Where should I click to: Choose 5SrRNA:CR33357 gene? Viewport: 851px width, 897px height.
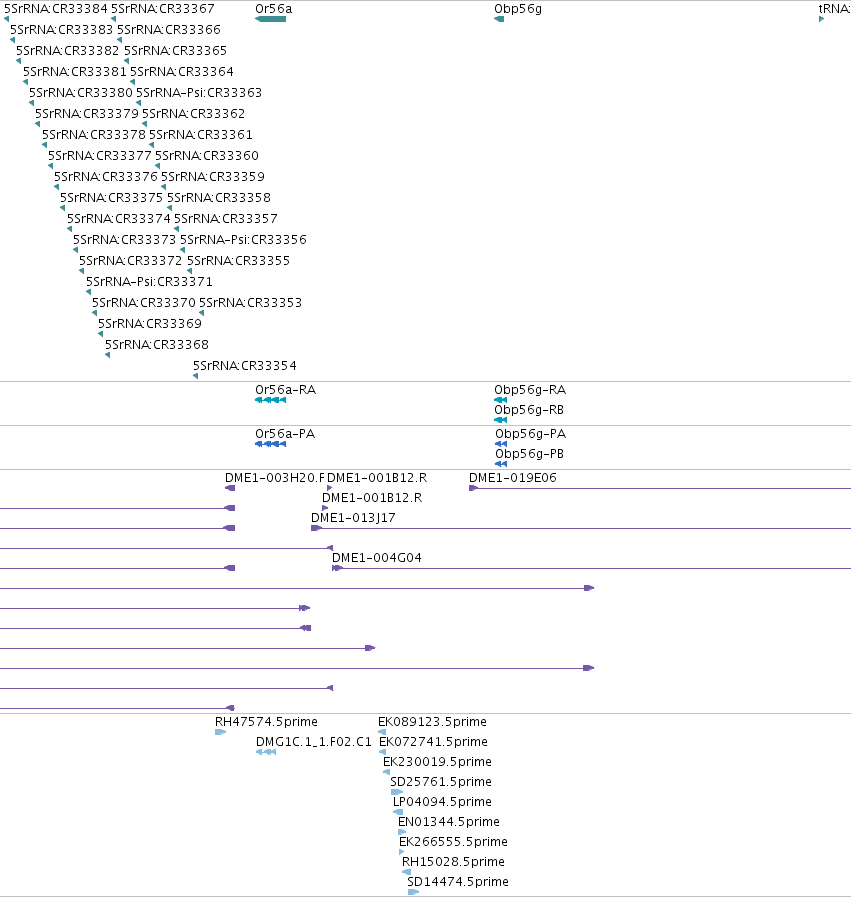(226, 219)
